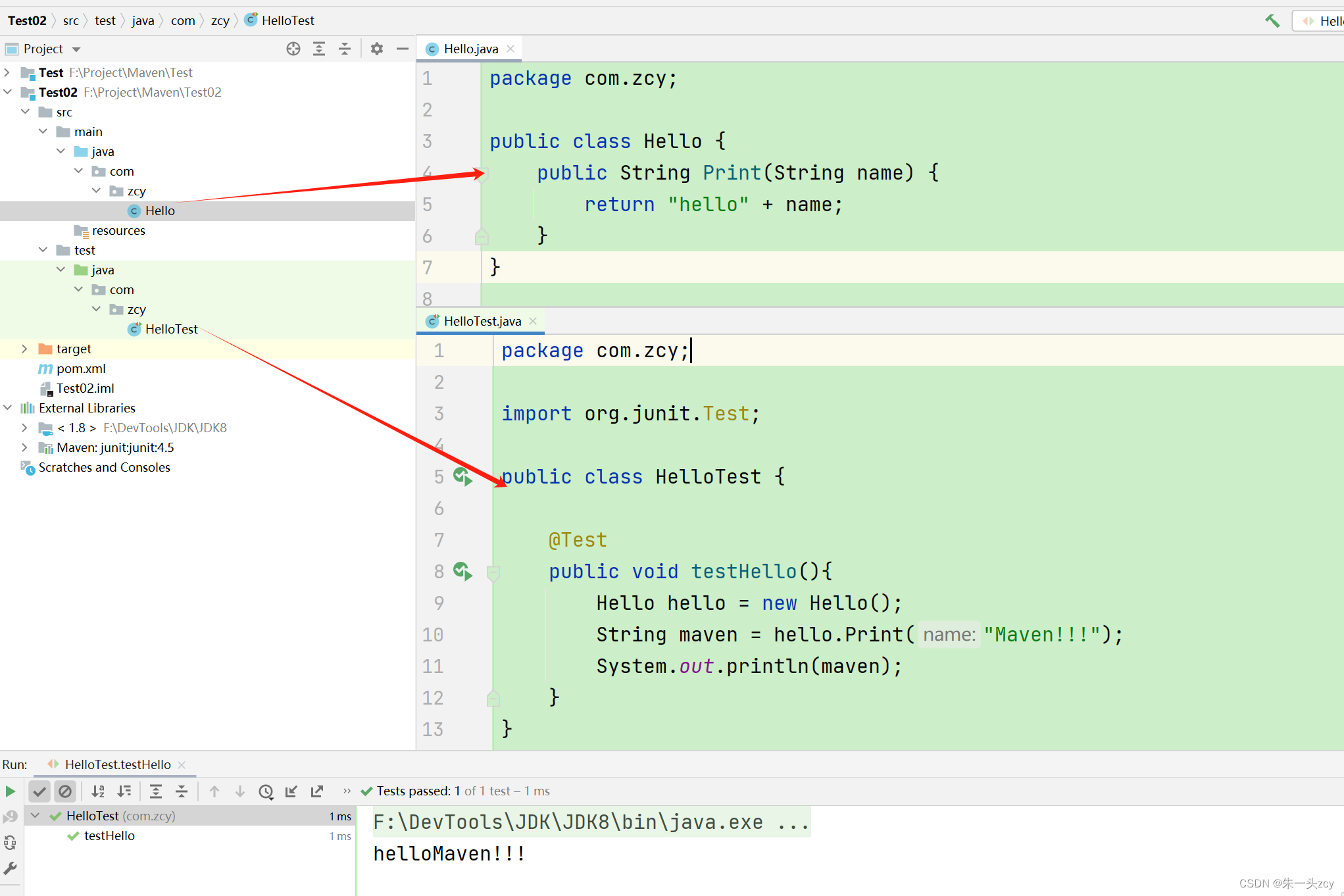
Task: Go to previous failed test arrow
Action: (214, 791)
